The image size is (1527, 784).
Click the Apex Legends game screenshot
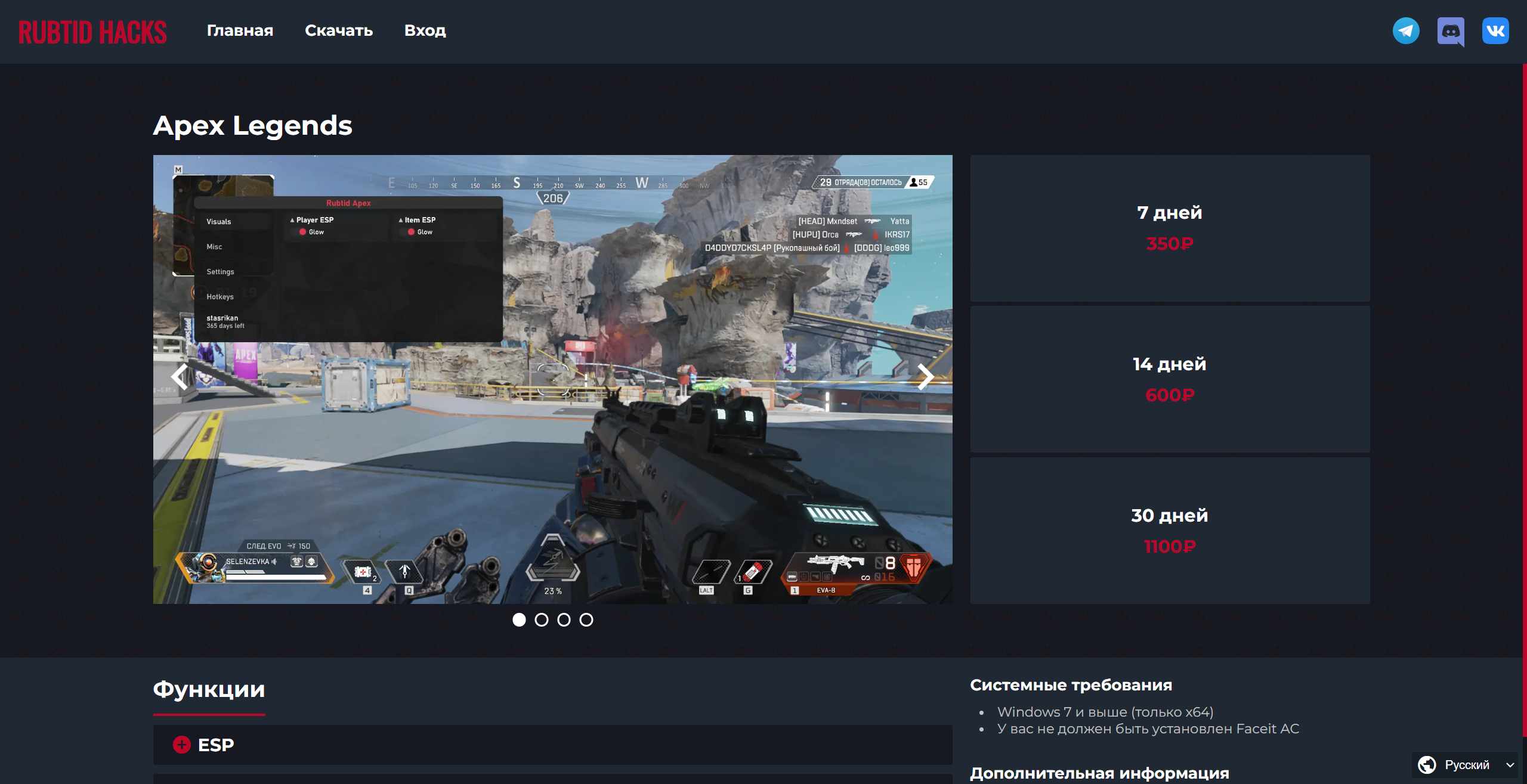click(552, 380)
